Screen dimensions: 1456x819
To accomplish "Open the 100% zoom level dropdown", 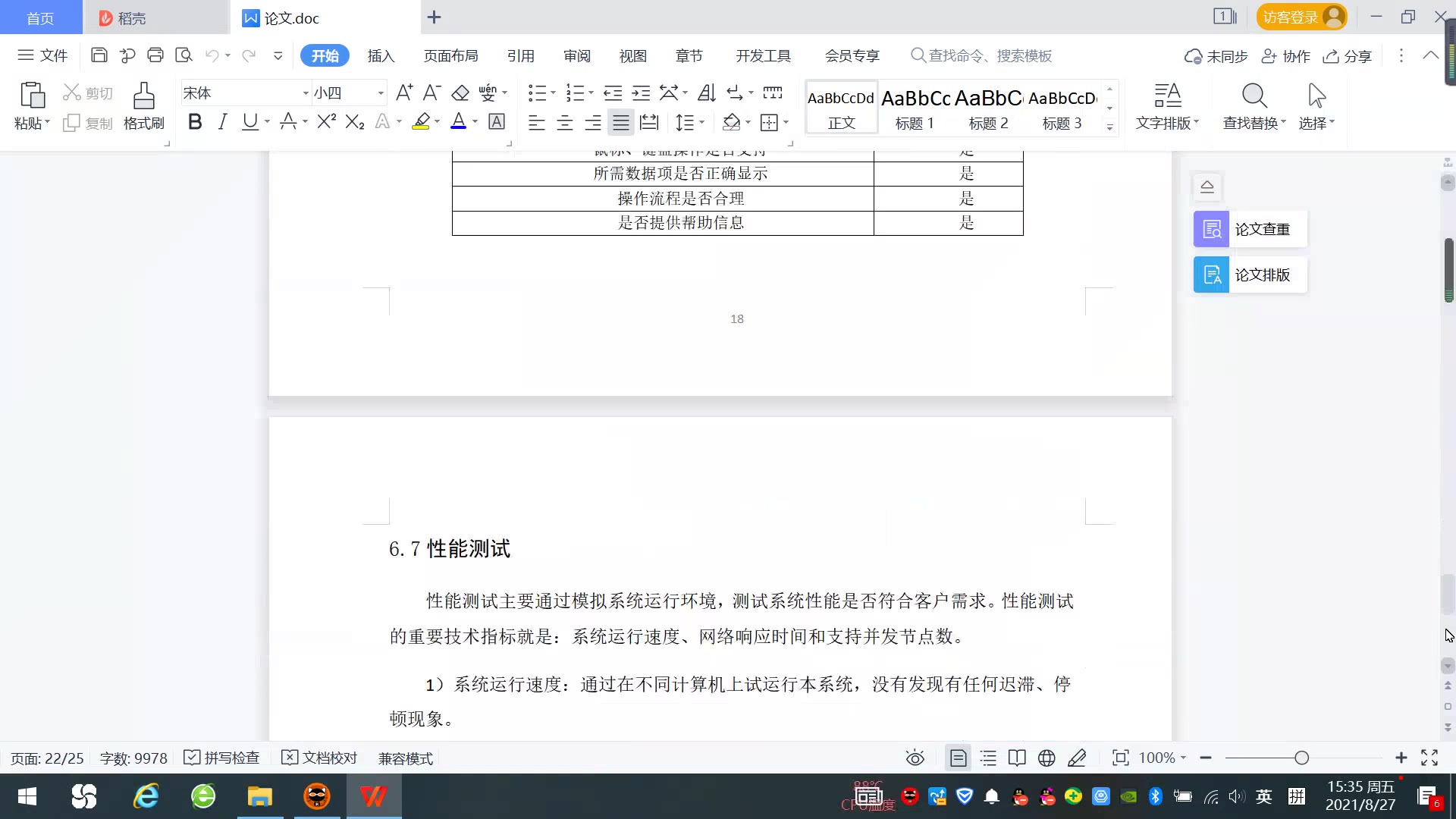I will tap(1163, 758).
